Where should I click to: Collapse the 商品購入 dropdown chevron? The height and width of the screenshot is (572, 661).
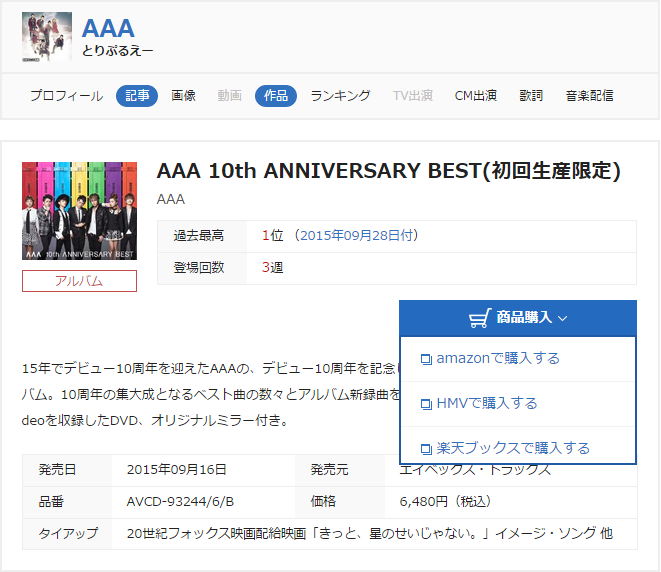point(562,318)
